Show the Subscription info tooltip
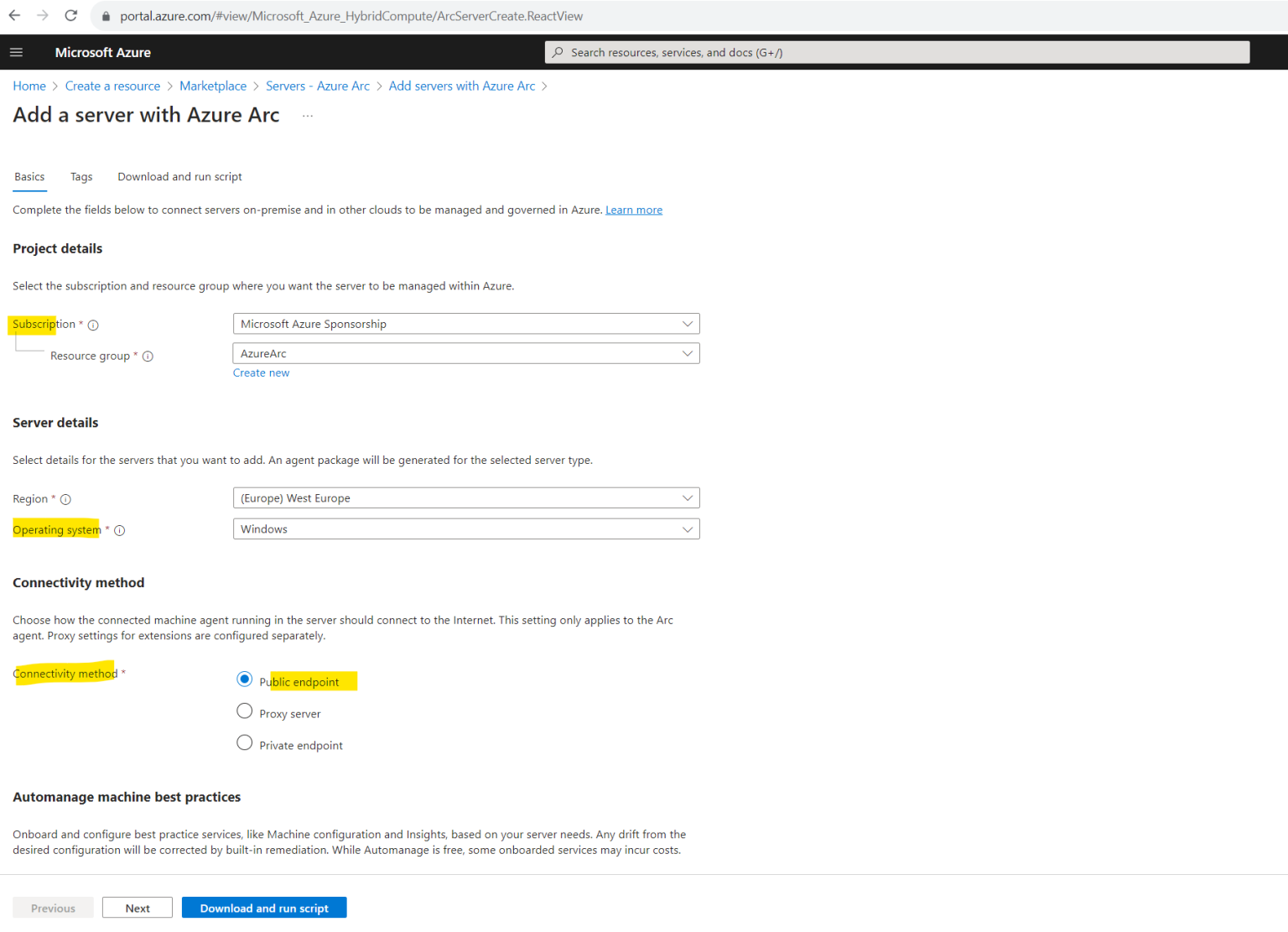The width and height of the screenshot is (1288, 932). pos(92,325)
